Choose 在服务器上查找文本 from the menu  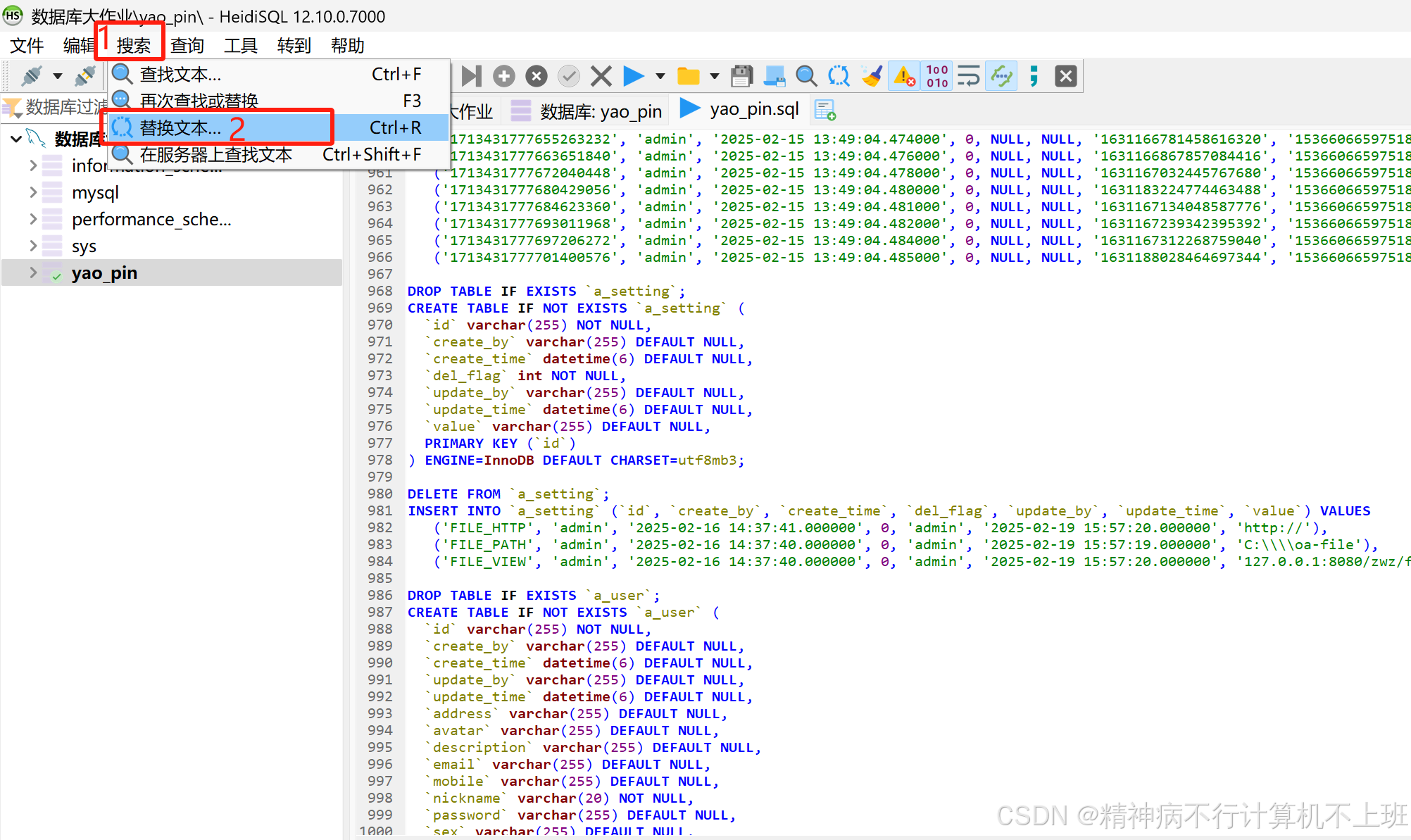click(215, 154)
